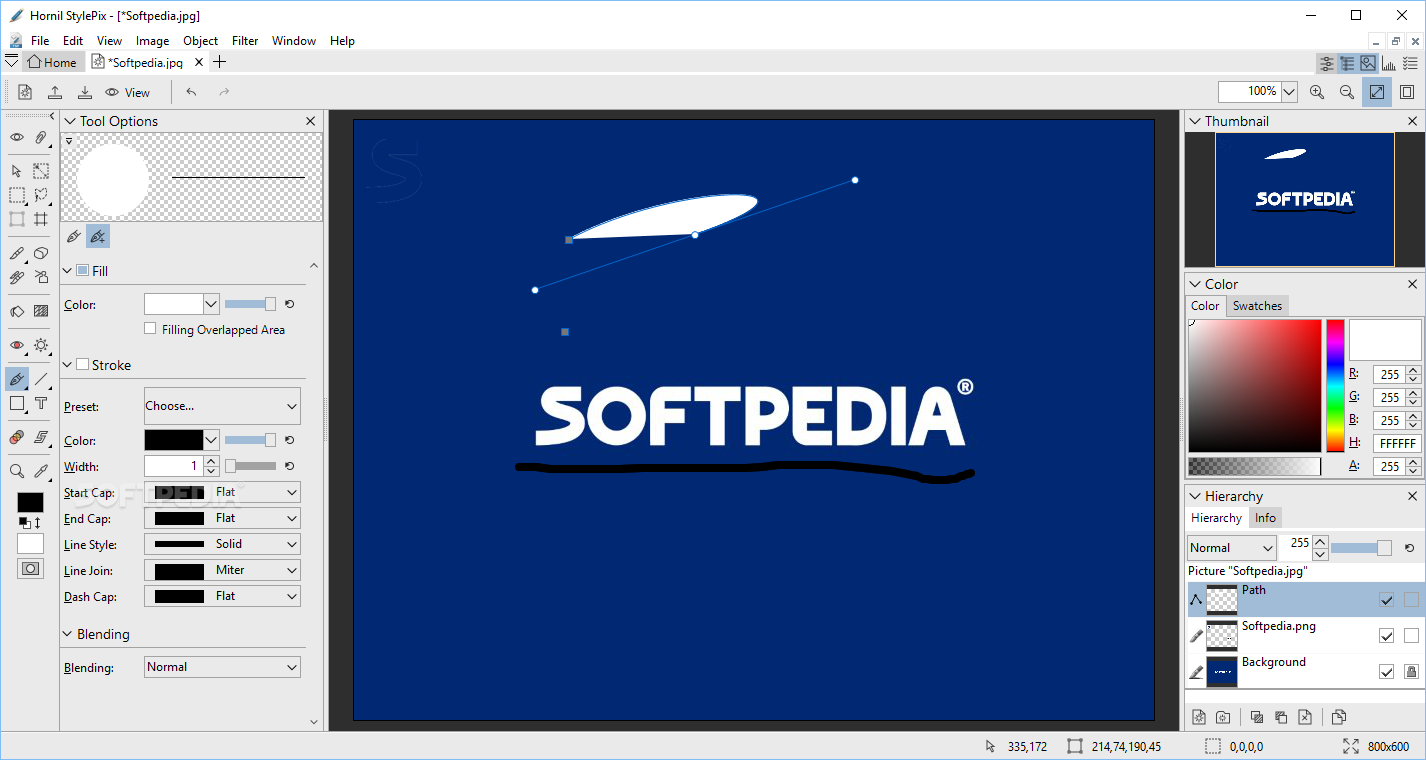
Task: Close the Tool Options panel
Action: 310,121
